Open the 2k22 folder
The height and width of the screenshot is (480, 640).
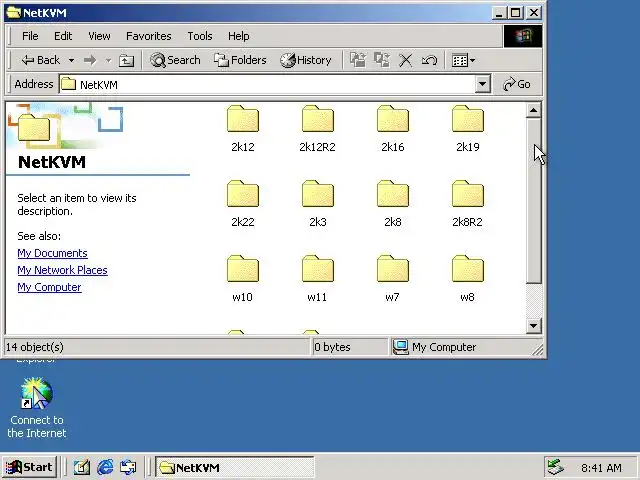pos(243,204)
